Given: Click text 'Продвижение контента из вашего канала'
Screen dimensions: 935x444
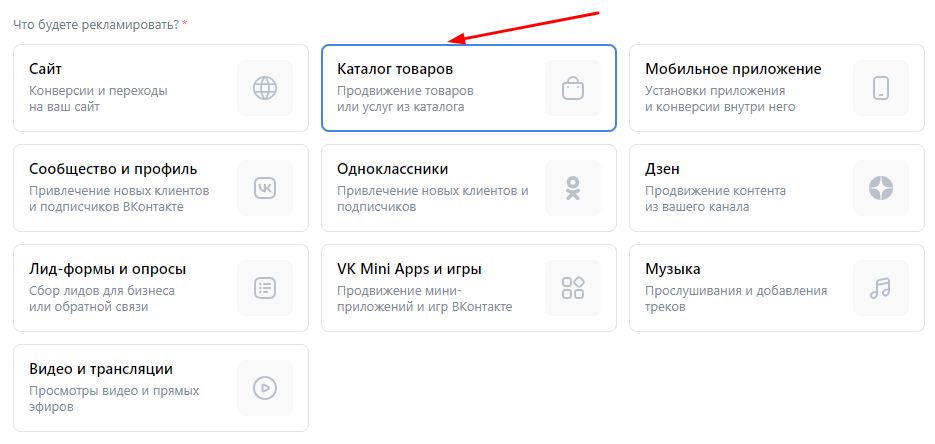Looking at the screenshot, I should coord(716,199).
